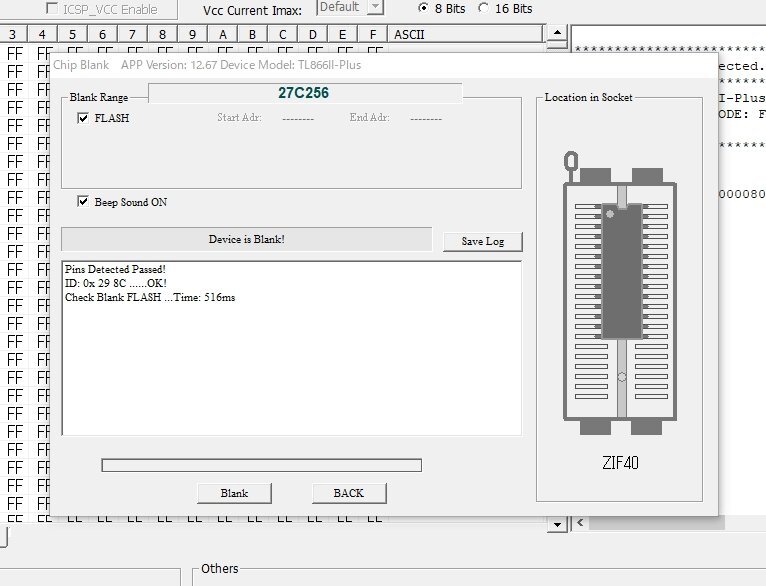766x586 pixels.
Task: Click the Save Log button
Action: 482,241
